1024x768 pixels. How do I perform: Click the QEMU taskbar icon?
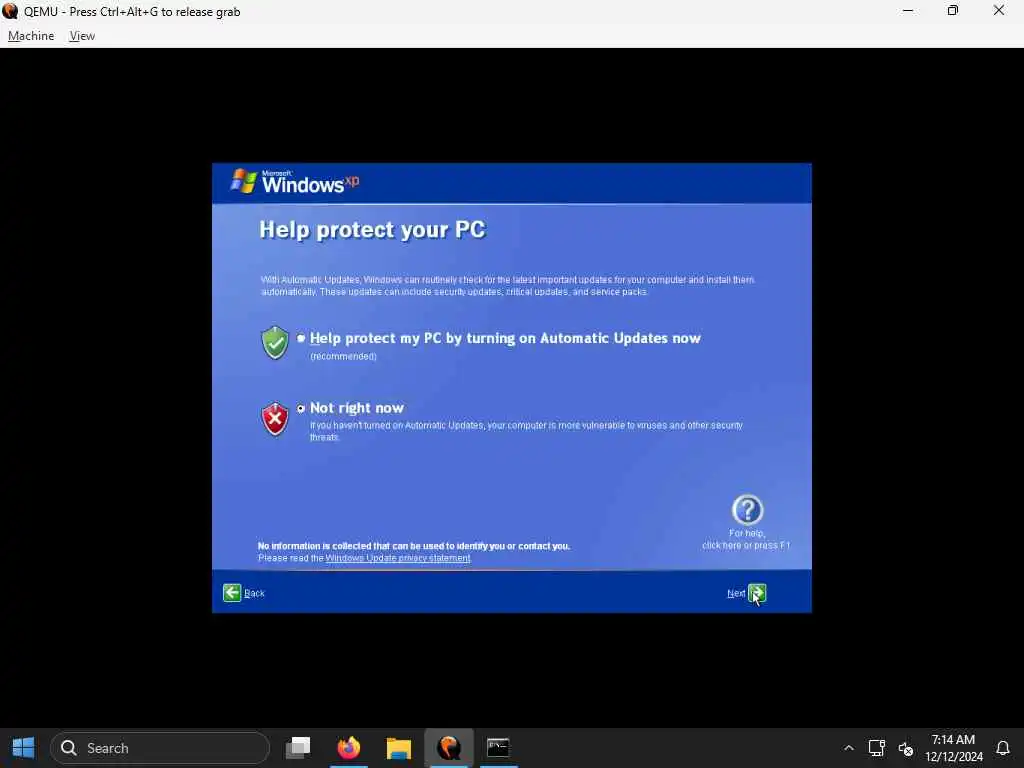(449, 748)
